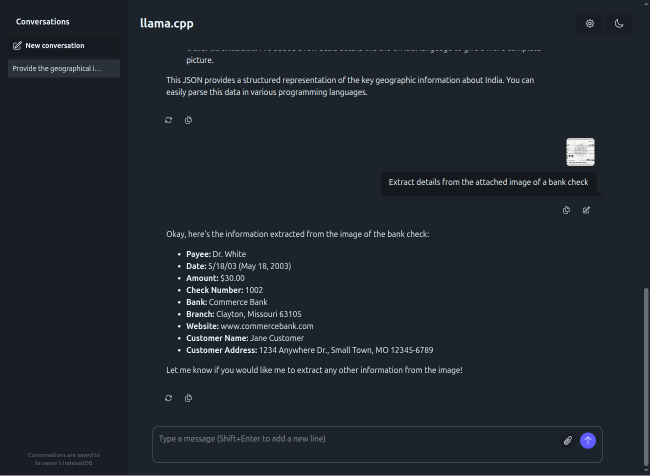
Task: Regenerate the bank check extraction response
Action: (168, 398)
